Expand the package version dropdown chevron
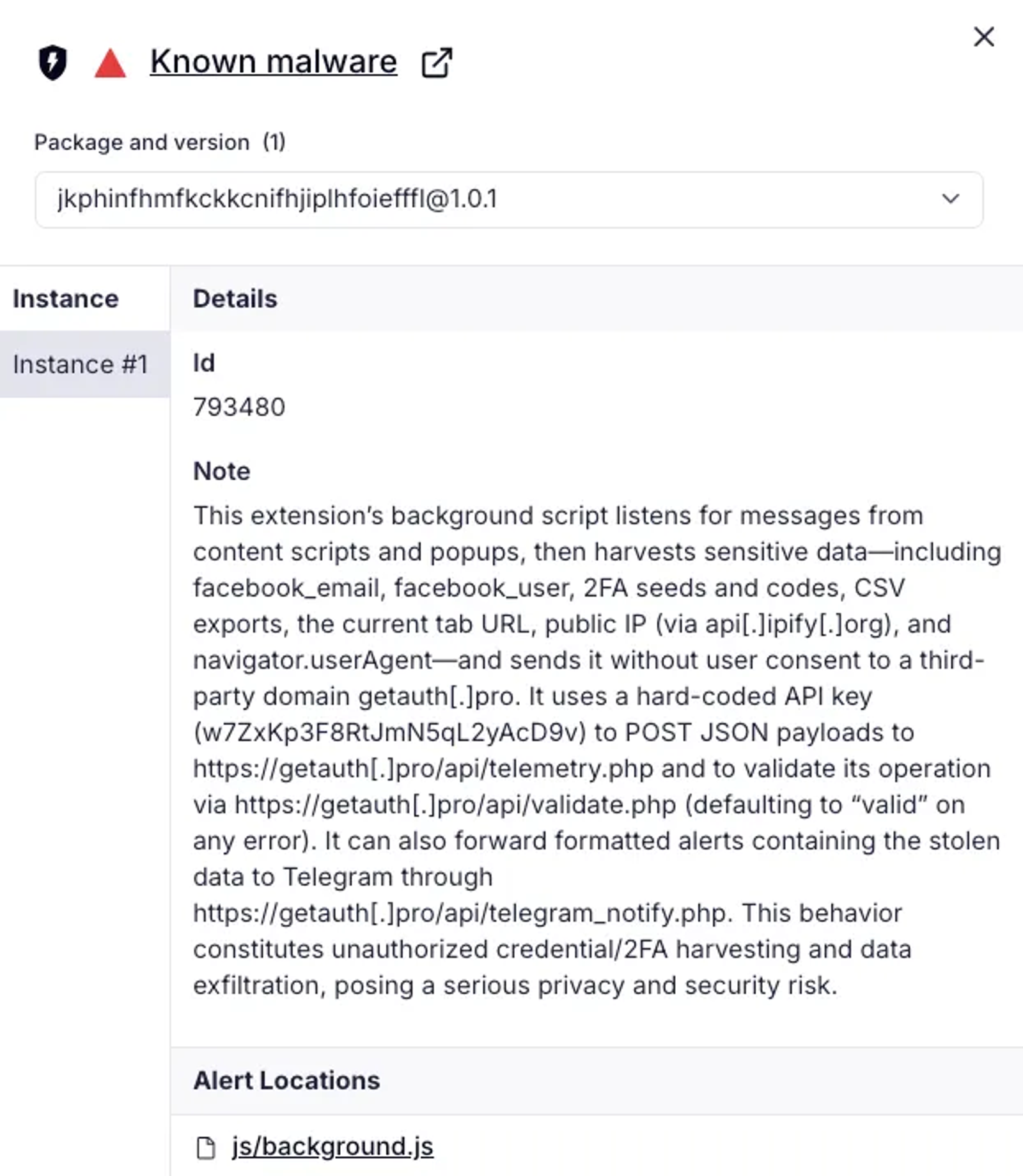The height and width of the screenshot is (1176, 1023). point(950,199)
